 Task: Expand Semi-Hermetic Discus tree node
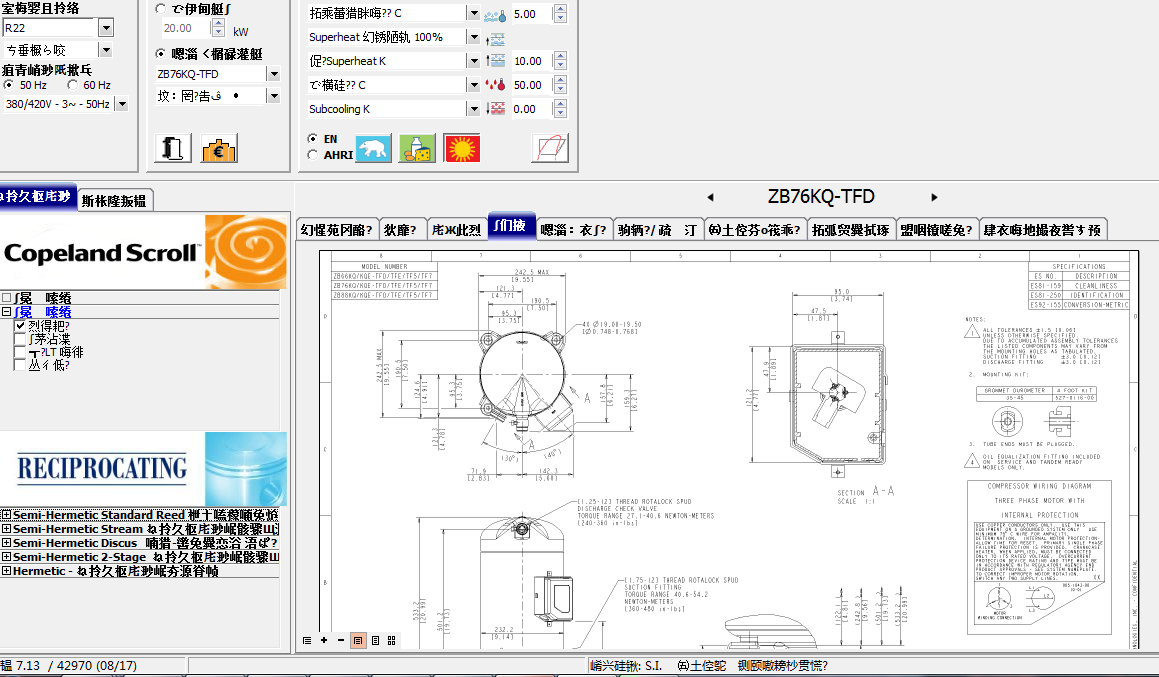coord(6,543)
